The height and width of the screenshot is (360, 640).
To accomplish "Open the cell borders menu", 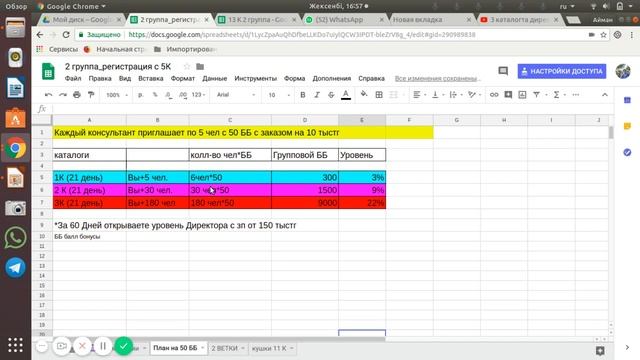I will tap(379, 95).
